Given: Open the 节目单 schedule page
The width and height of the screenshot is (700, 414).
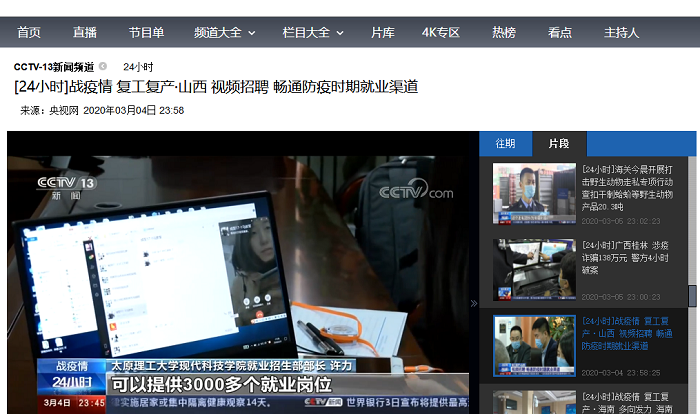Looking at the screenshot, I should (x=146, y=32).
